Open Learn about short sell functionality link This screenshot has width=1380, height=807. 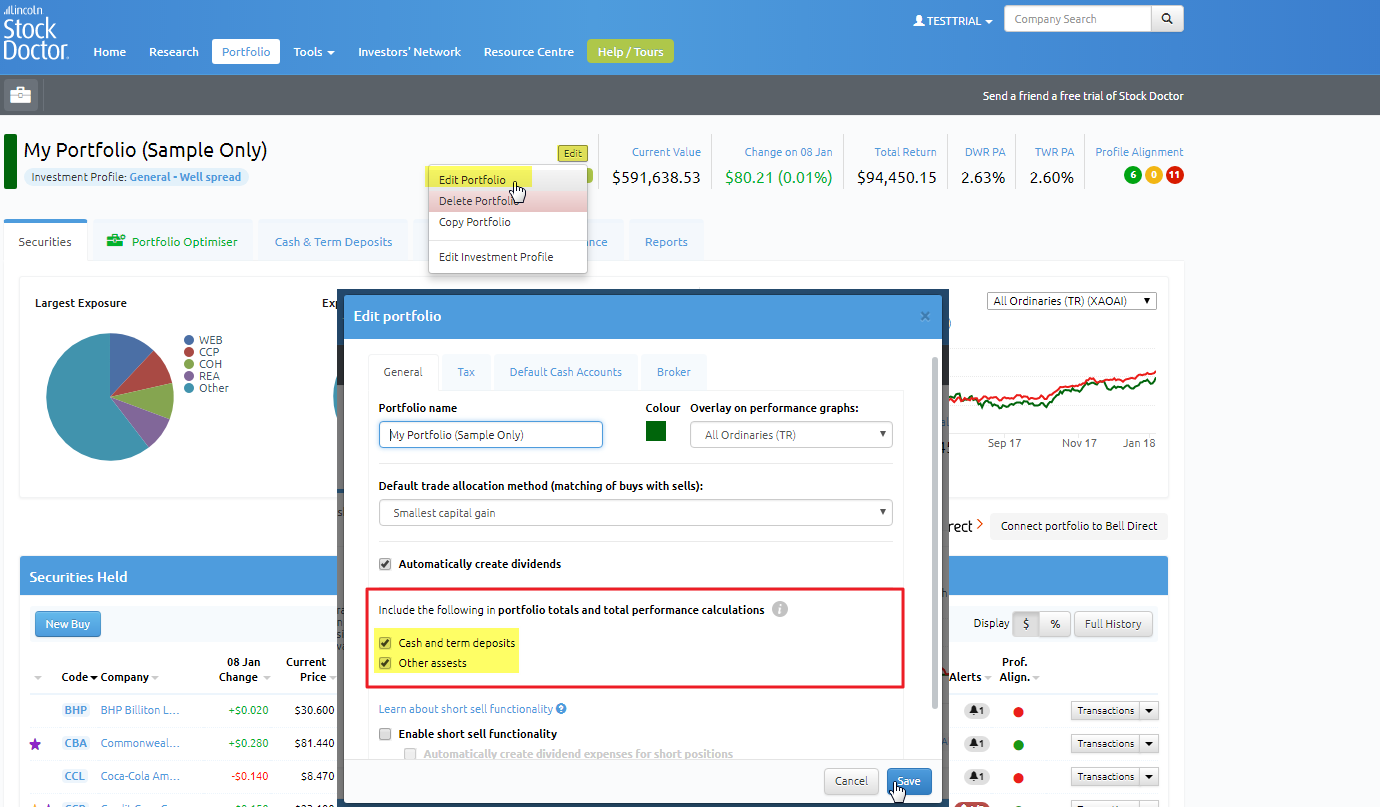coord(466,709)
